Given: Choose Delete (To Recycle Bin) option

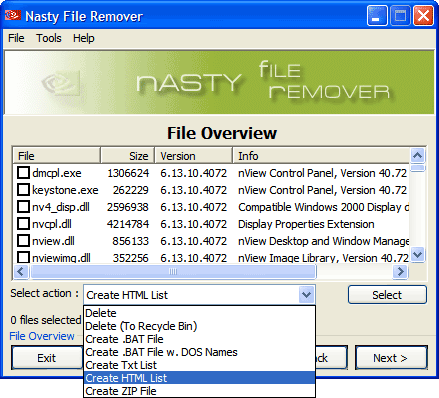Looking at the screenshot, I should (199, 326).
